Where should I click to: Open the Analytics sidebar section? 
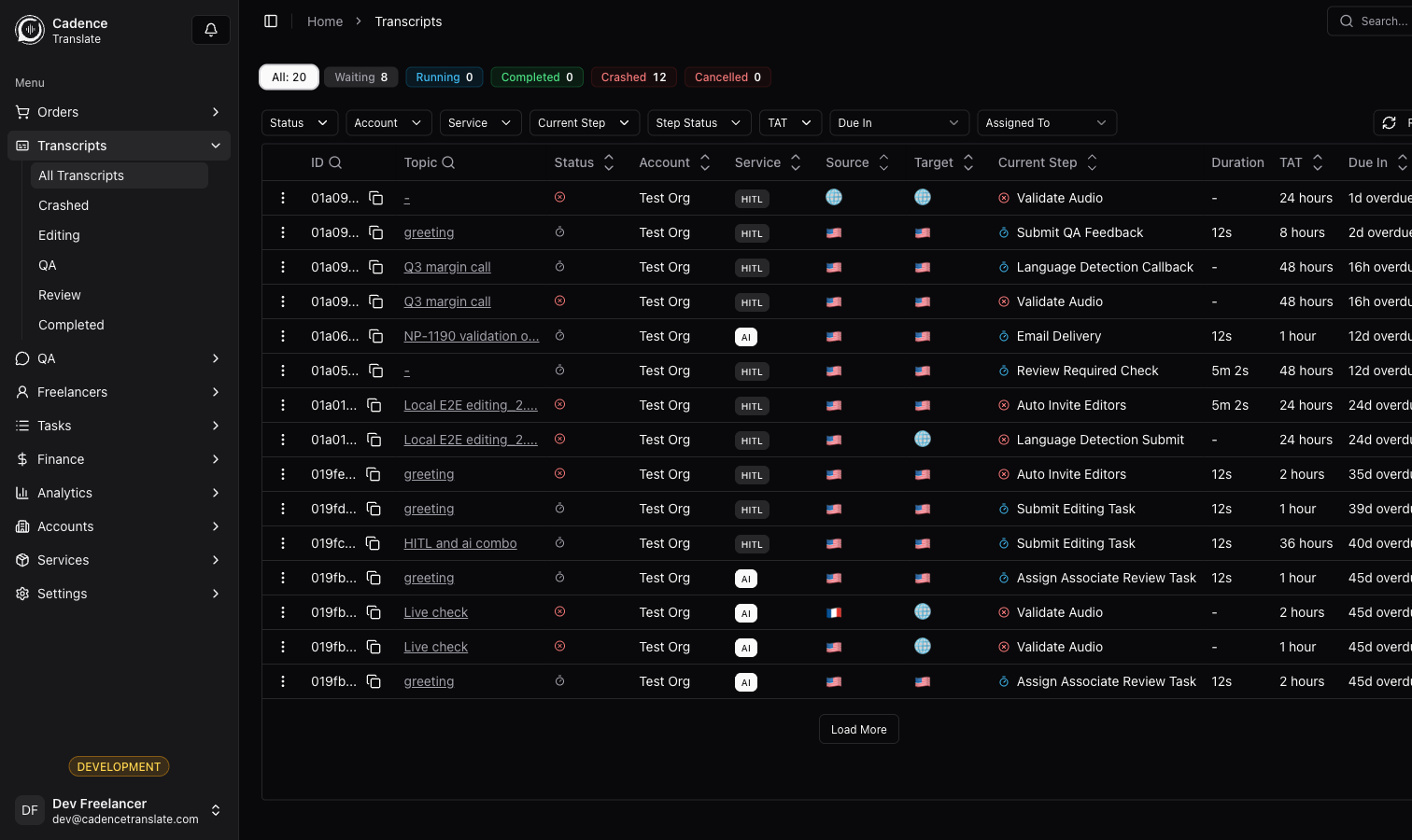point(120,493)
